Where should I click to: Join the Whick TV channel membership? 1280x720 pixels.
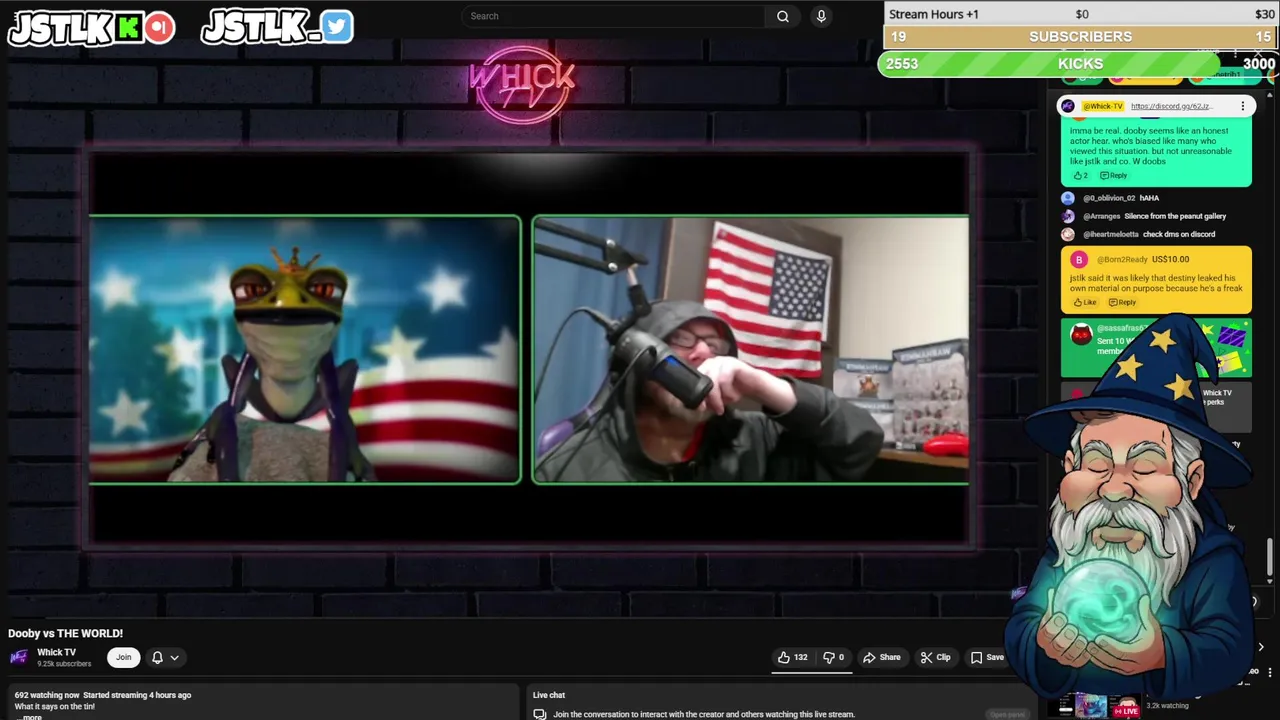(x=123, y=657)
